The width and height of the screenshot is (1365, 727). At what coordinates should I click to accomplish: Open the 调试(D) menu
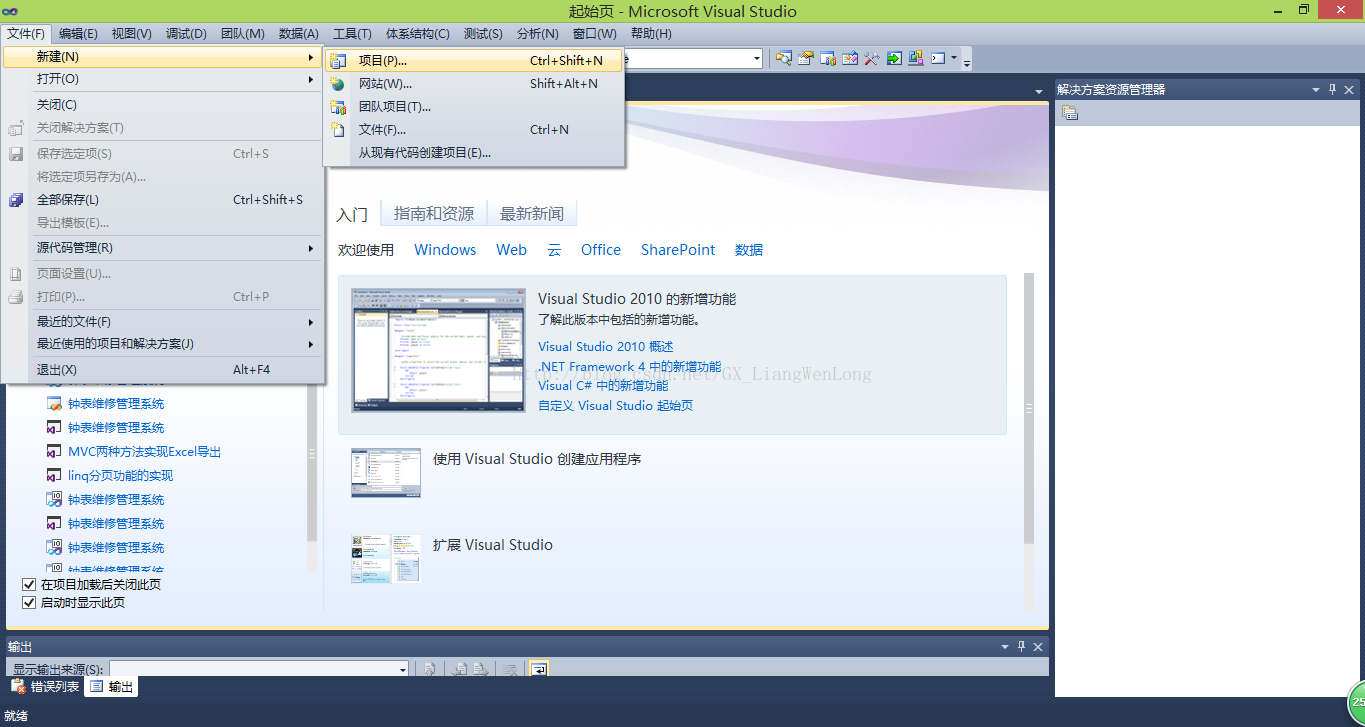tap(186, 33)
